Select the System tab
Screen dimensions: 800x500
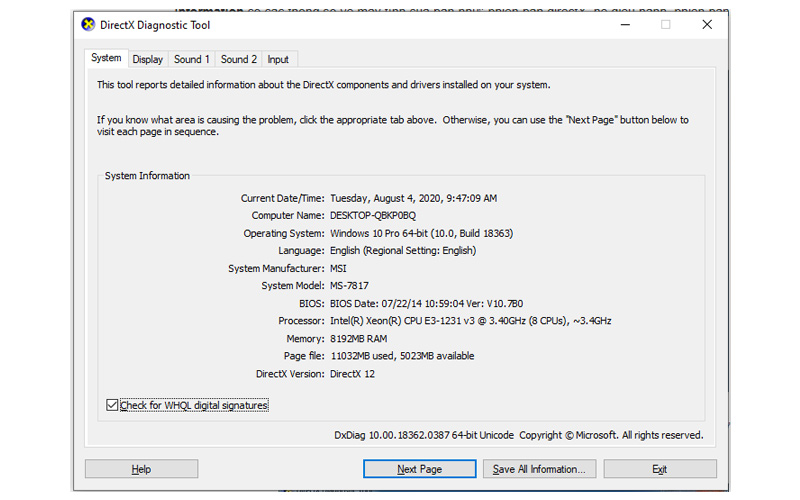(x=106, y=58)
